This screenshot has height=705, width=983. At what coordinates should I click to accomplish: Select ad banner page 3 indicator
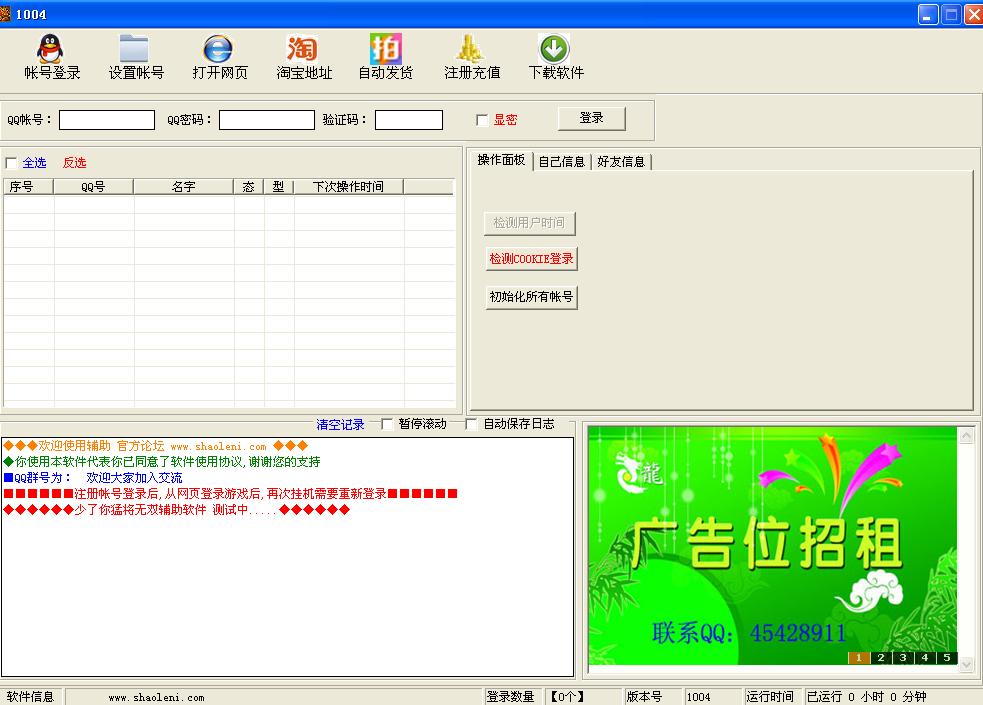[903, 657]
